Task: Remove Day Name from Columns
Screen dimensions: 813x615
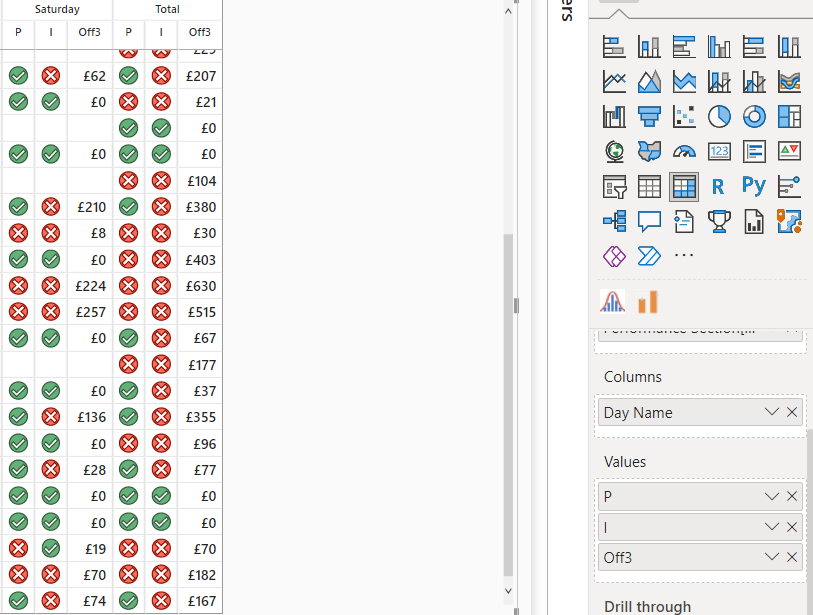Action: click(x=792, y=412)
